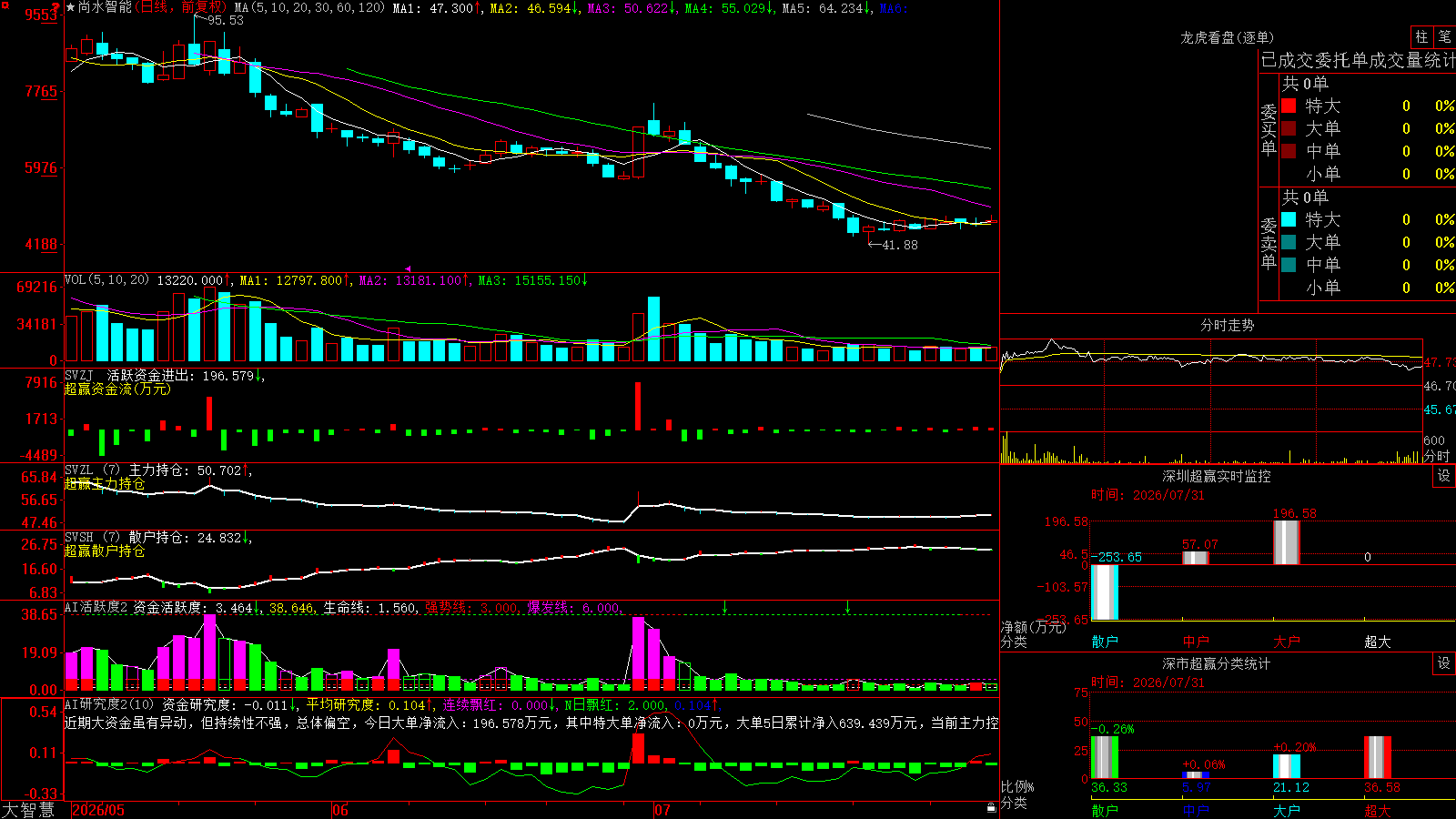Select the dark red 中单 swatch under 委买单
Viewport: 1456px width, 819px height.
pos(1289,151)
